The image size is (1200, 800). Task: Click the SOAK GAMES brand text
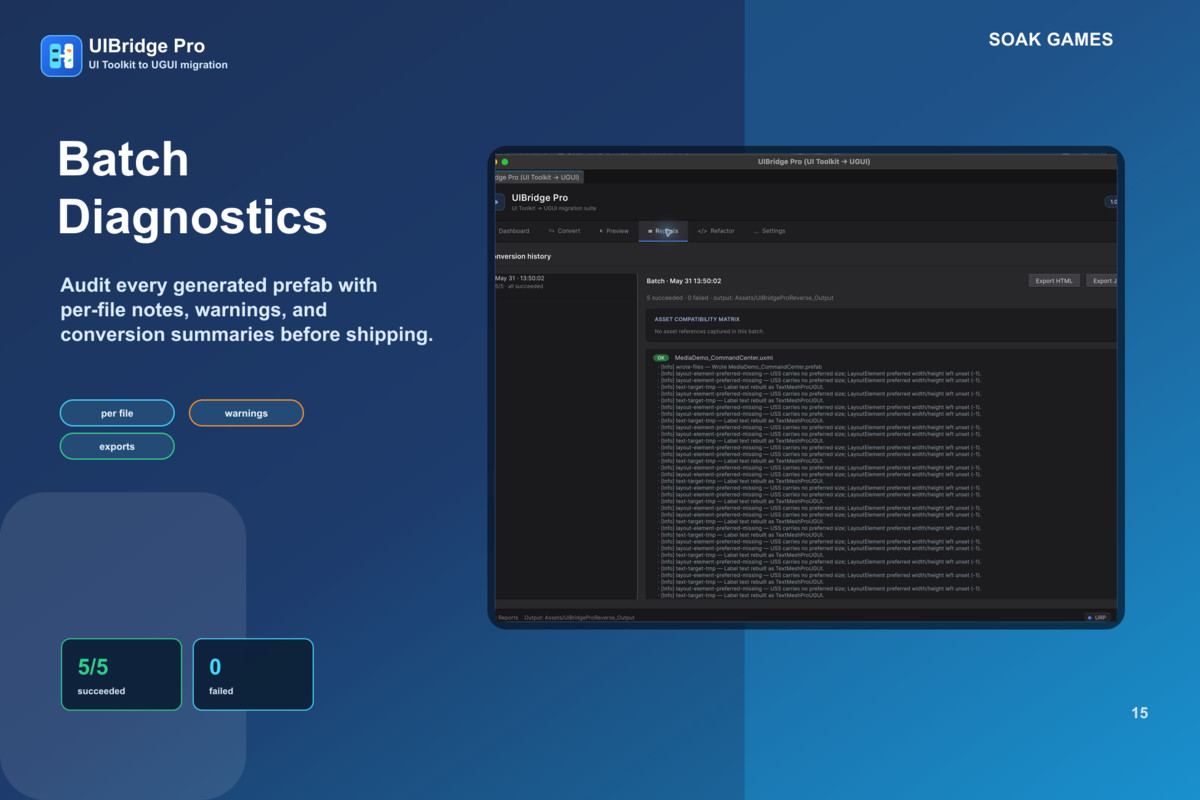pos(1051,40)
